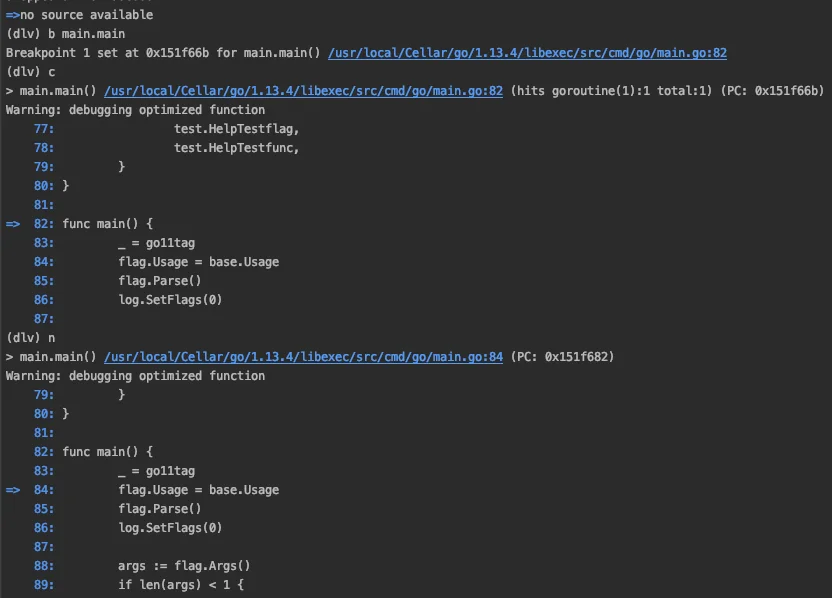
Task: Click the '(dlv) n' command line
Action: [31, 338]
